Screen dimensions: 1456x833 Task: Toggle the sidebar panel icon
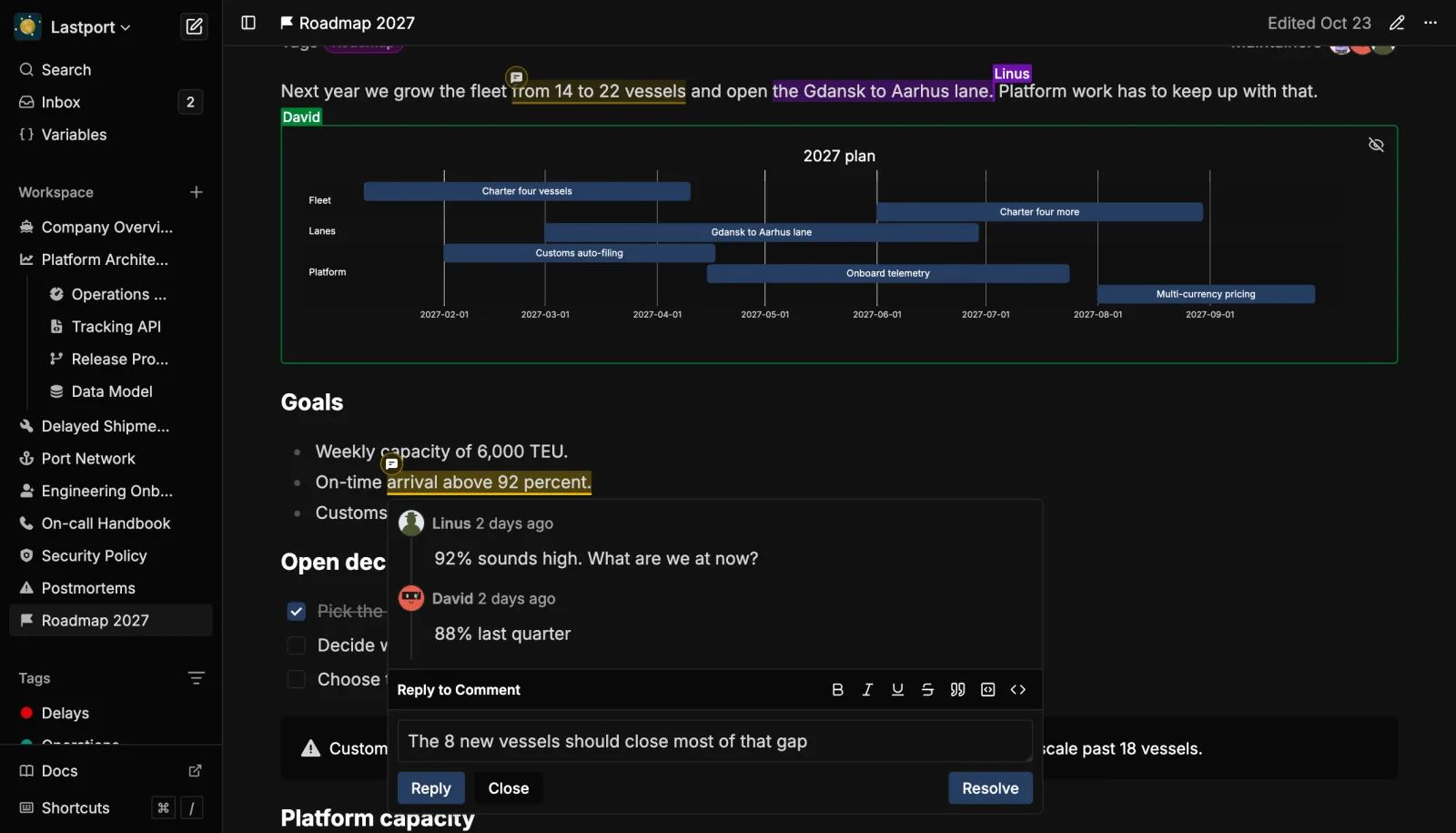click(248, 23)
